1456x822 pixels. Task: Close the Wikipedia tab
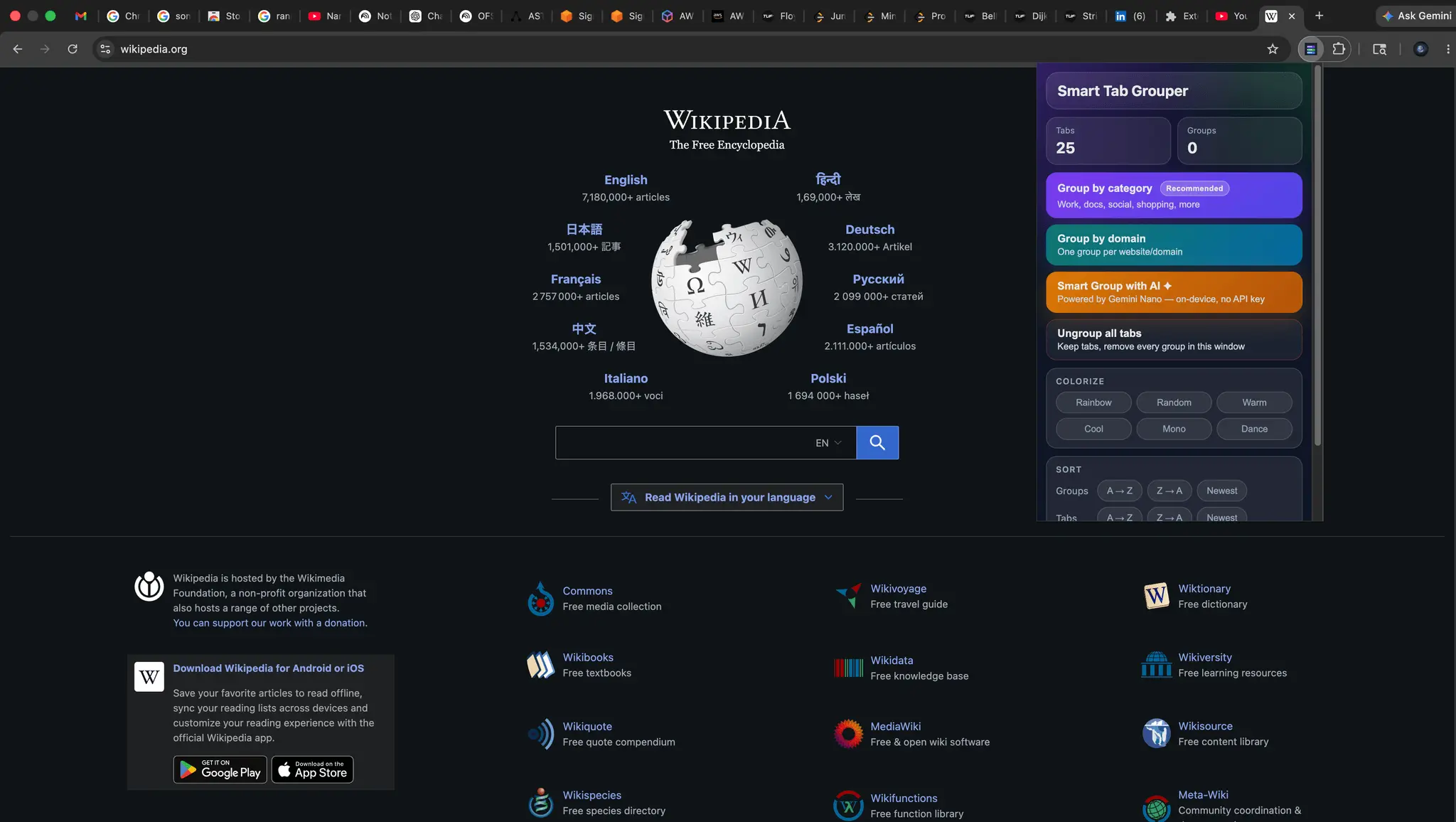(x=1292, y=16)
